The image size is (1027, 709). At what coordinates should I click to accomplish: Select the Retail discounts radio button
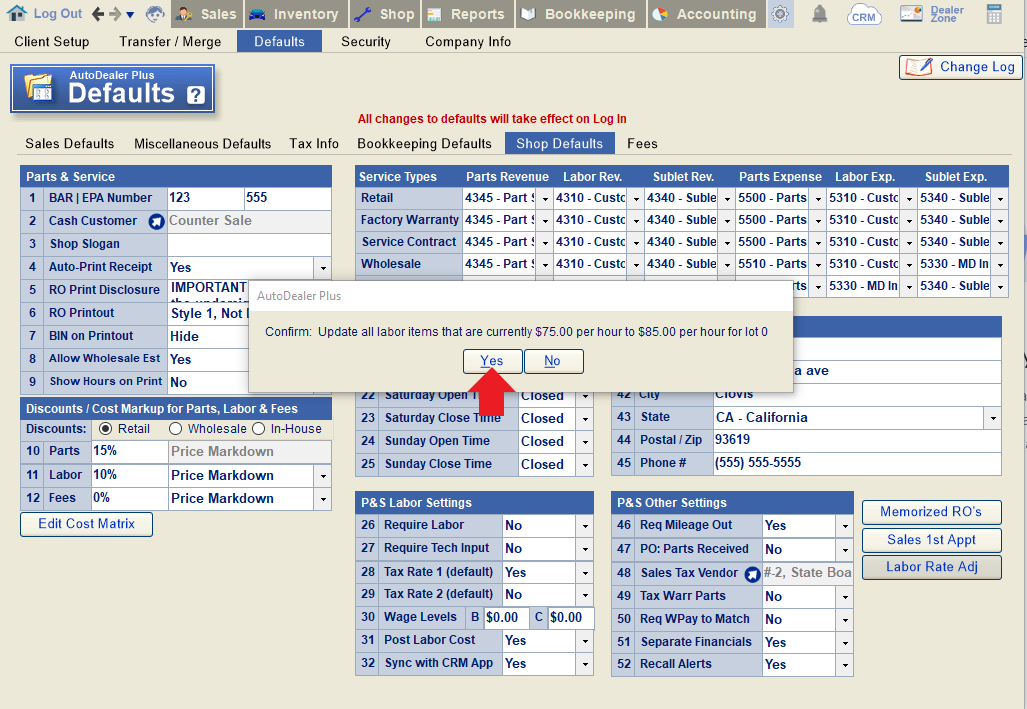[x=105, y=429]
